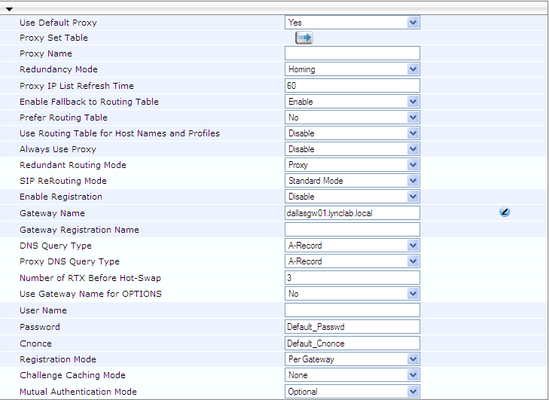Click the "Redundancy Mode" label

pyautogui.click(x=58, y=69)
